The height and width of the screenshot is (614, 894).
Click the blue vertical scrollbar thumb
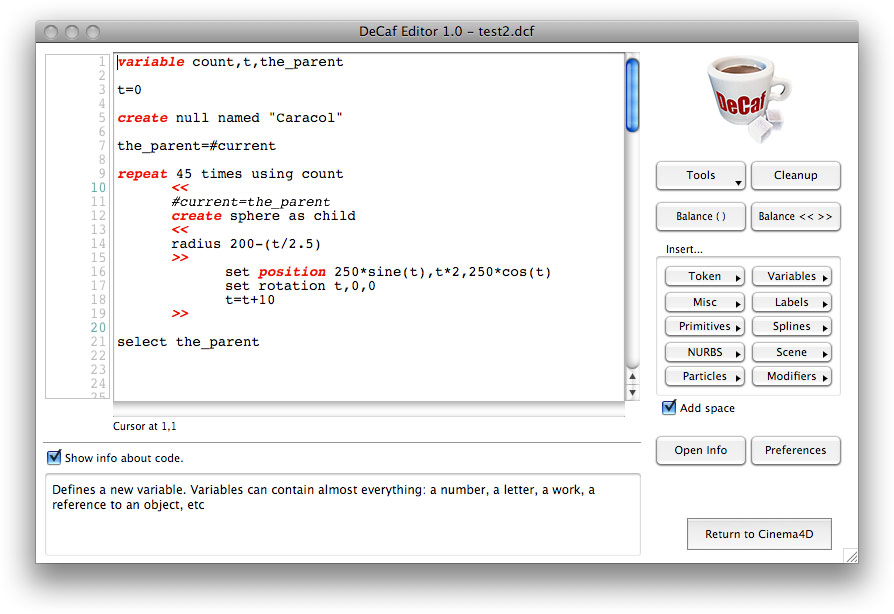pyautogui.click(x=632, y=95)
